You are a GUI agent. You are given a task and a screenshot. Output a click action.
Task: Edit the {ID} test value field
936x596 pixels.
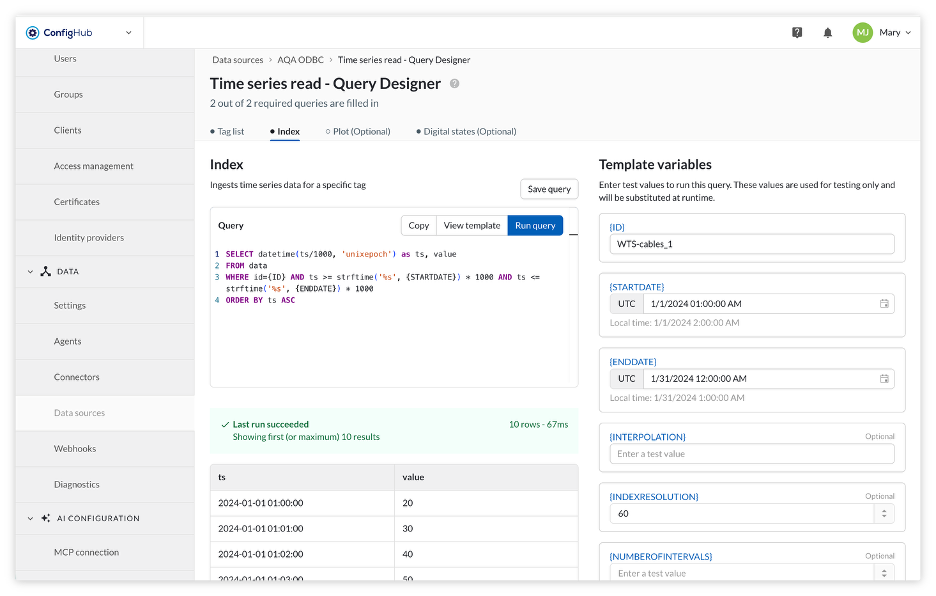point(752,244)
